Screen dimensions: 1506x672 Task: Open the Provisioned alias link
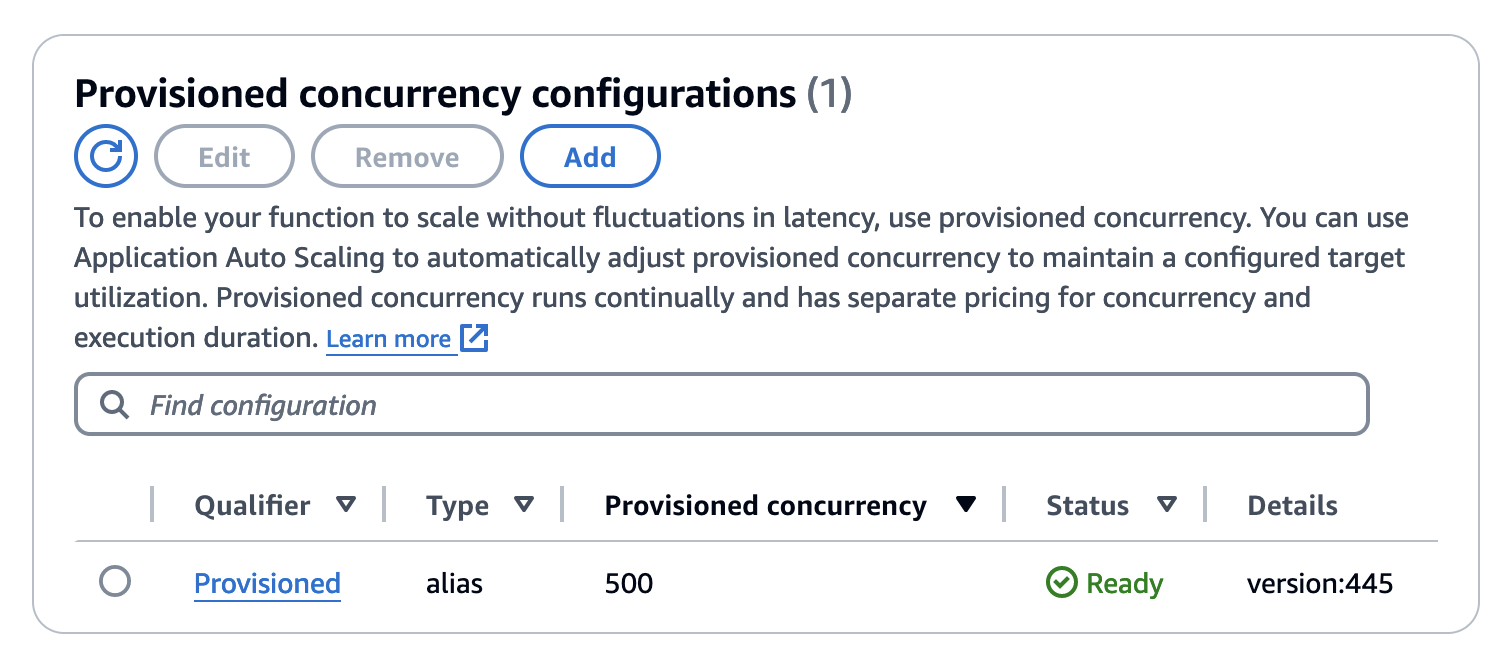pyautogui.click(x=267, y=583)
